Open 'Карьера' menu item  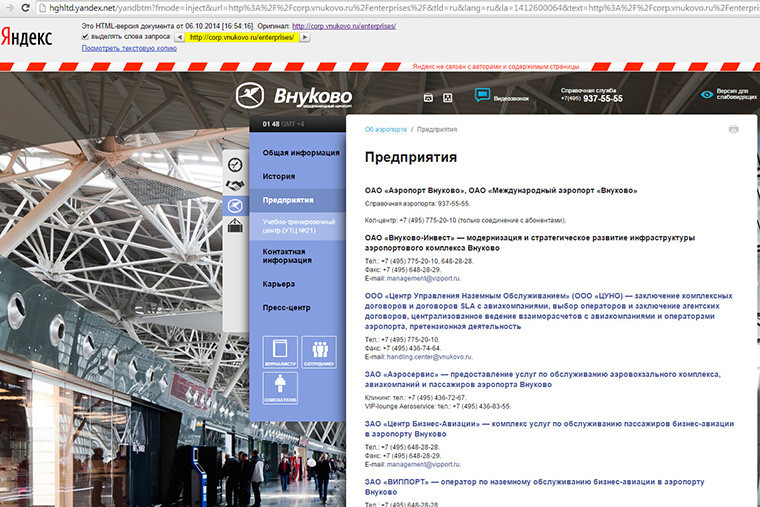pyautogui.click(x=279, y=284)
